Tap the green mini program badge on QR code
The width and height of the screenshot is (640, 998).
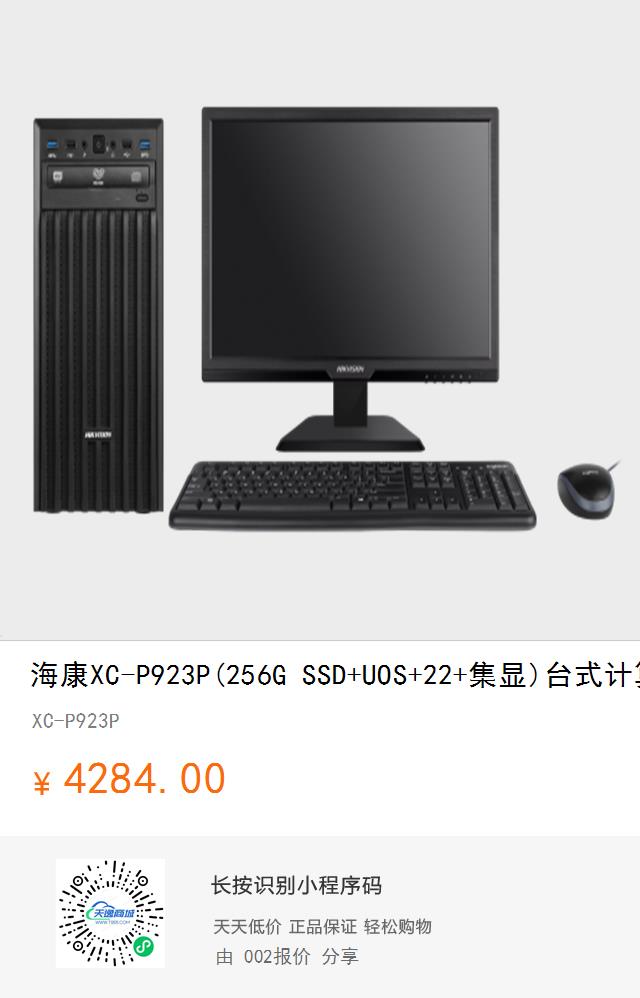pos(144,948)
